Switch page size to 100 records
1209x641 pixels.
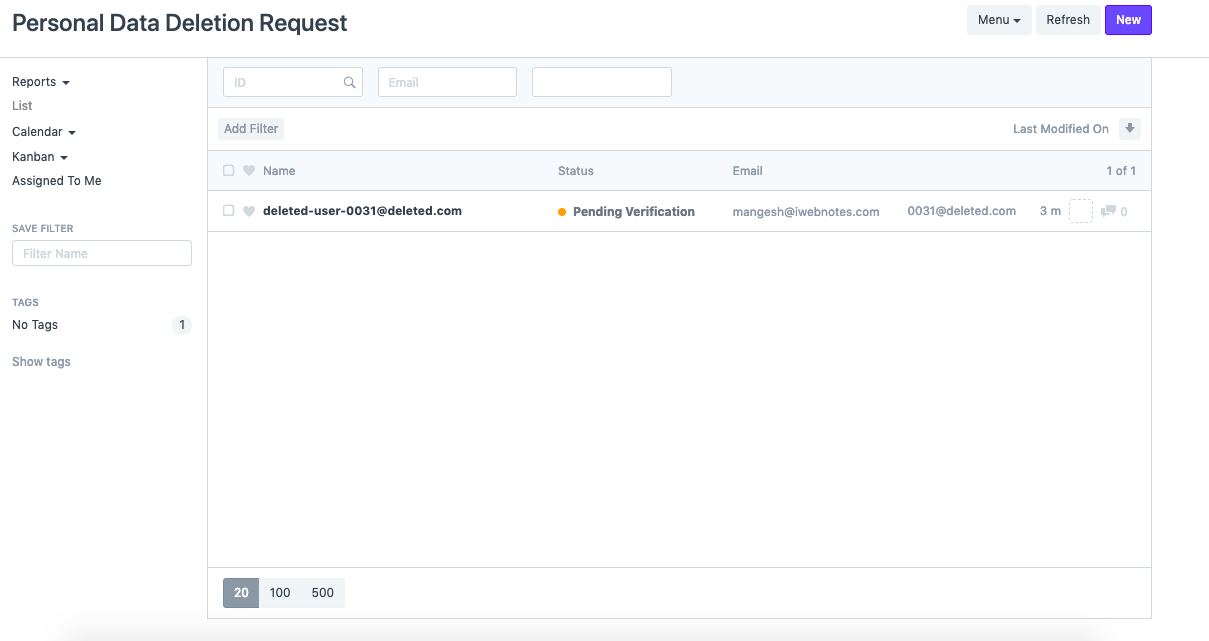tap(280, 592)
